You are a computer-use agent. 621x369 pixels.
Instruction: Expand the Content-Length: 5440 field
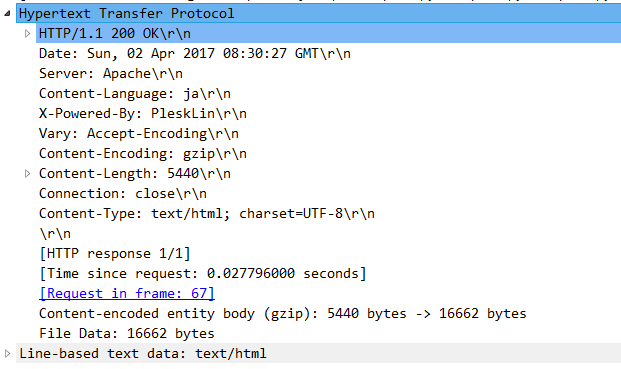[27, 173]
